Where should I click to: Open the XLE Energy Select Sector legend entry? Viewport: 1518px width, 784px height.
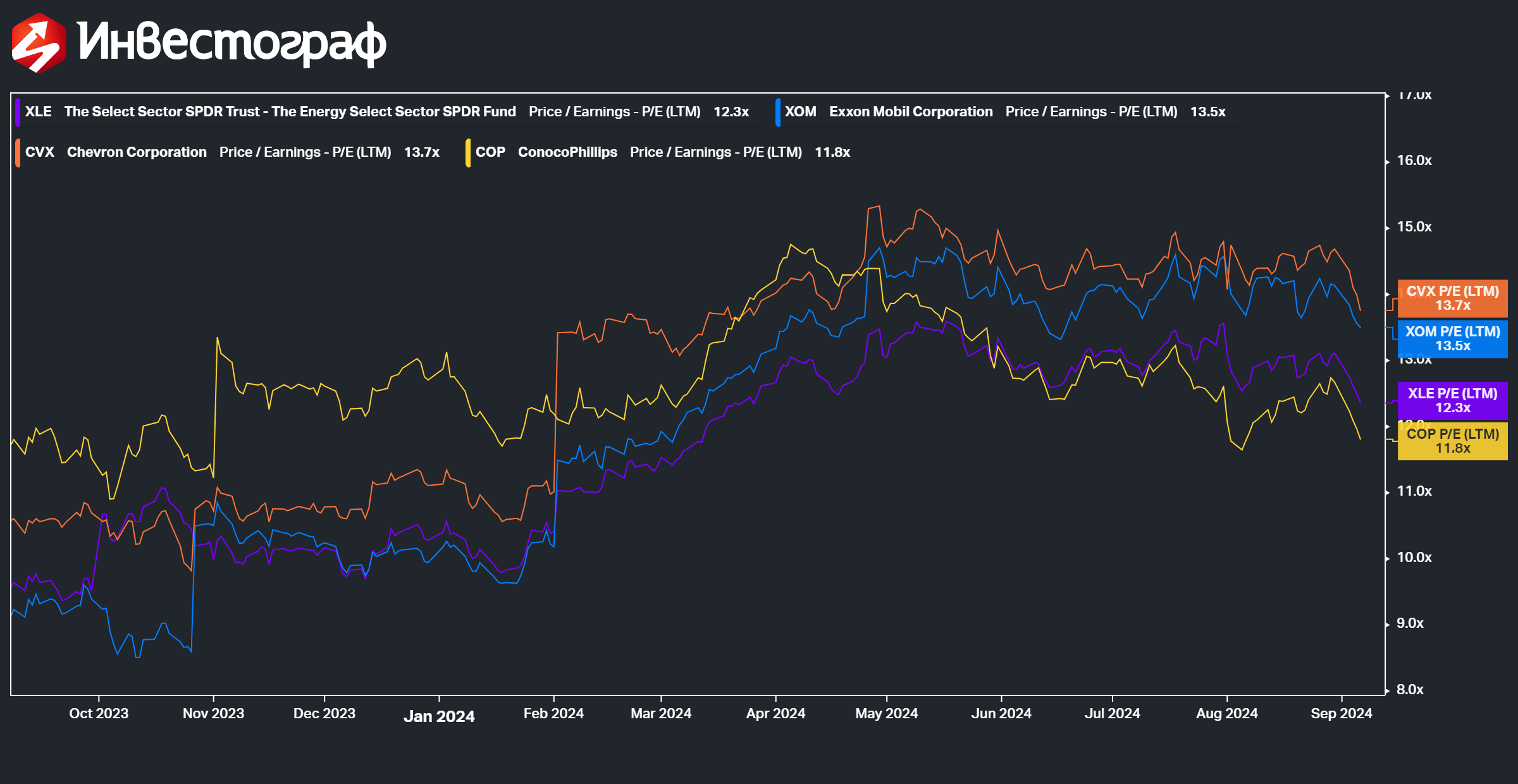pyautogui.click(x=387, y=112)
